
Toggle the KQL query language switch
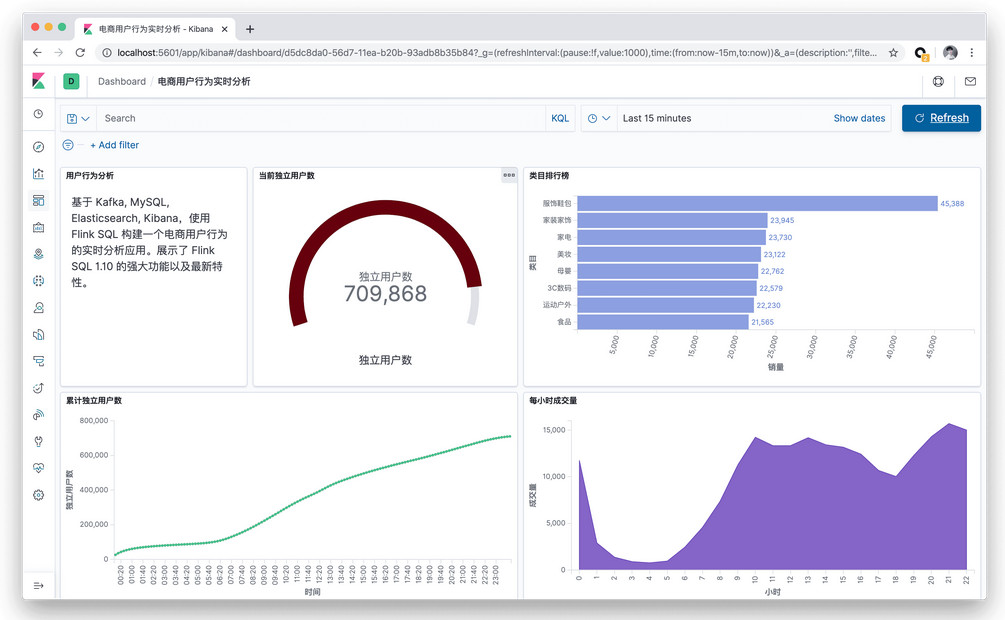[x=560, y=118]
